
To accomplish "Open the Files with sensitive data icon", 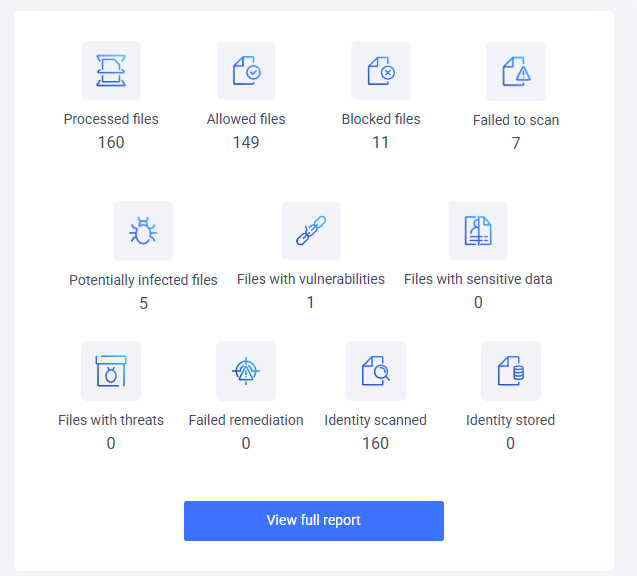I will 478,230.
